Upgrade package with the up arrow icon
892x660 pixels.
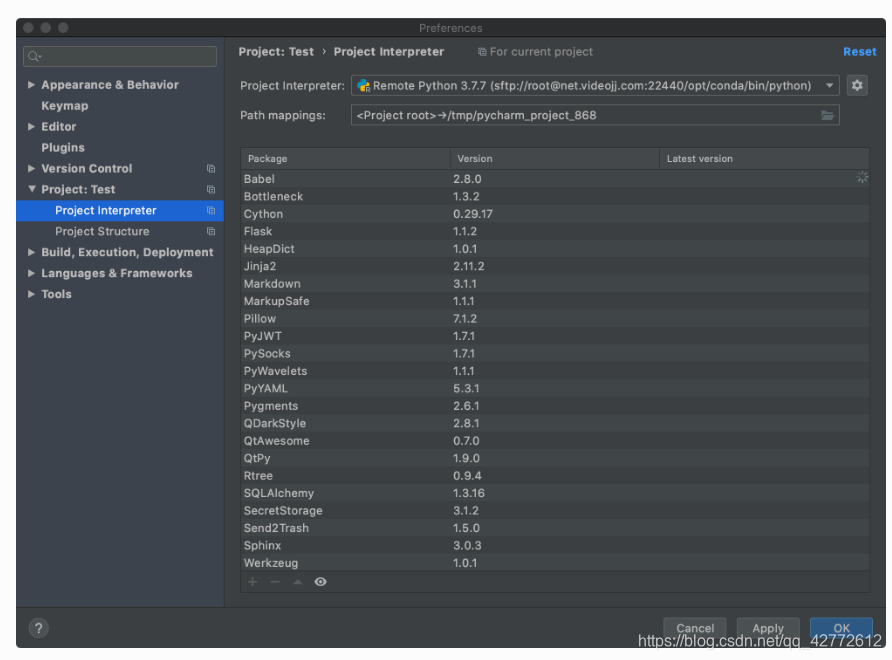click(298, 581)
